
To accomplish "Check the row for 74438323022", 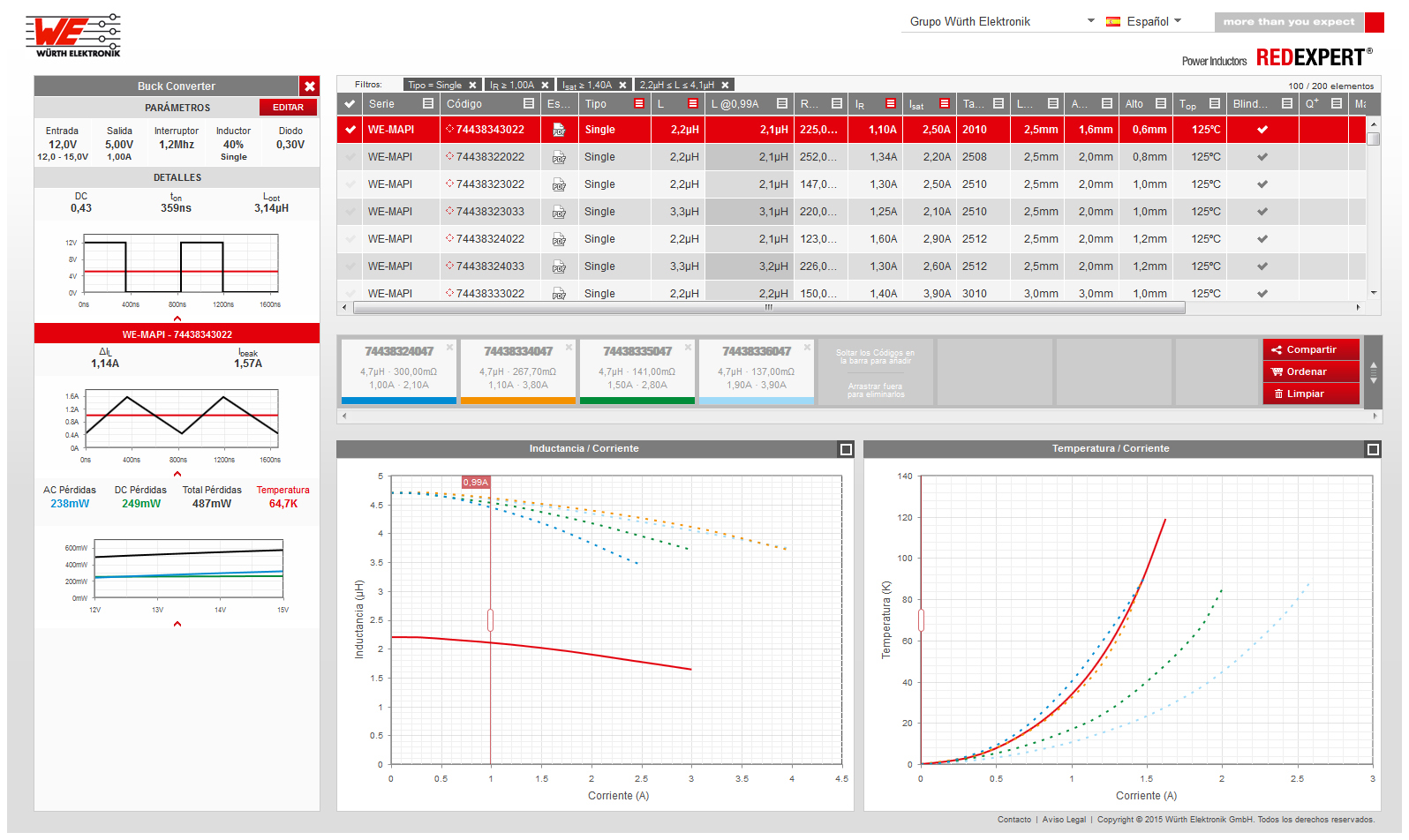I will tap(350, 184).
